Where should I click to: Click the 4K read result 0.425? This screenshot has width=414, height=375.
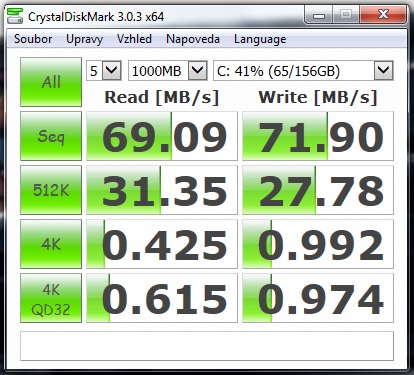point(162,244)
